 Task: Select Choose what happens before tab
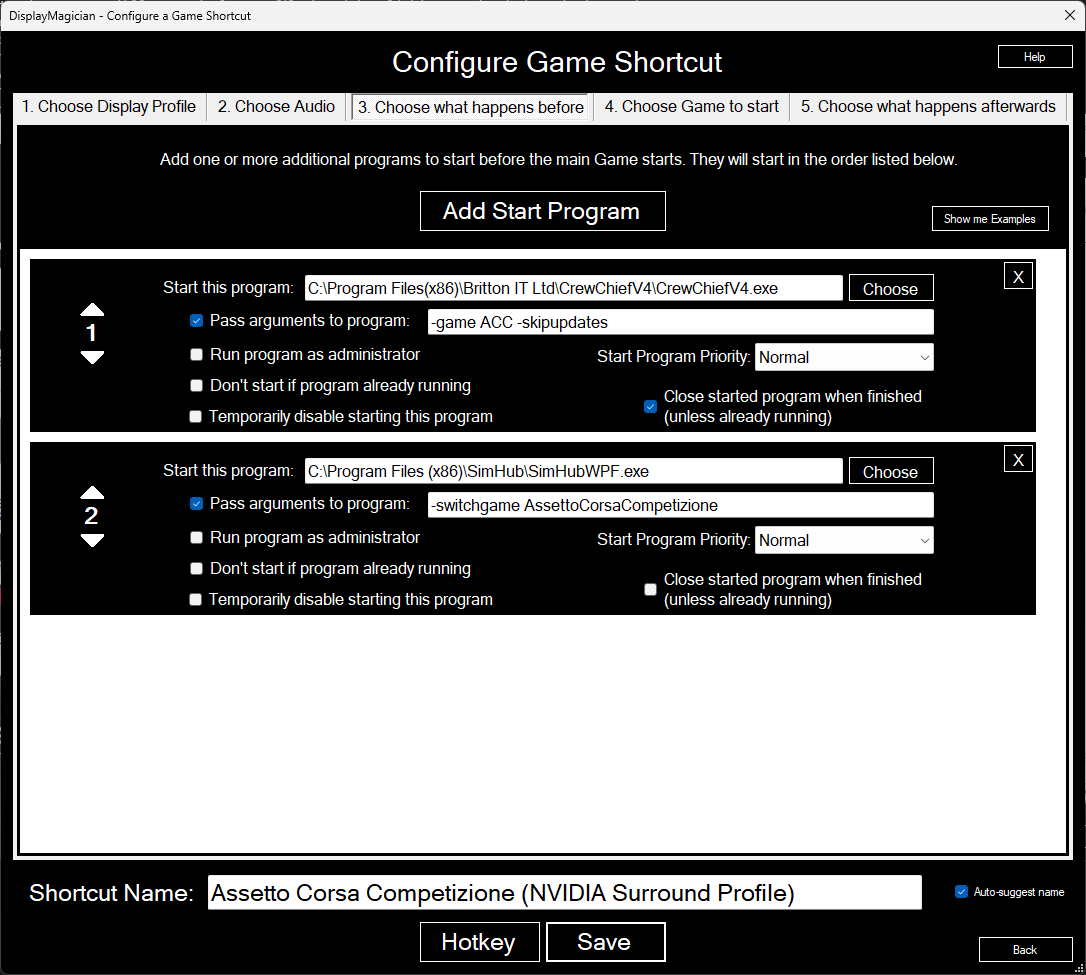(470, 107)
